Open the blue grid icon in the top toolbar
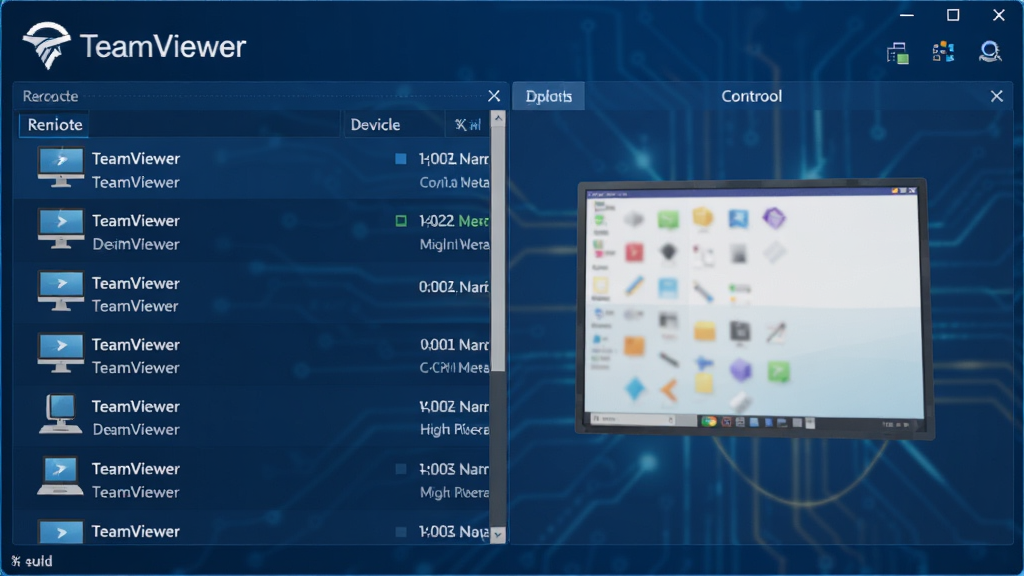Viewport: 1024px width, 576px height. click(x=943, y=52)
